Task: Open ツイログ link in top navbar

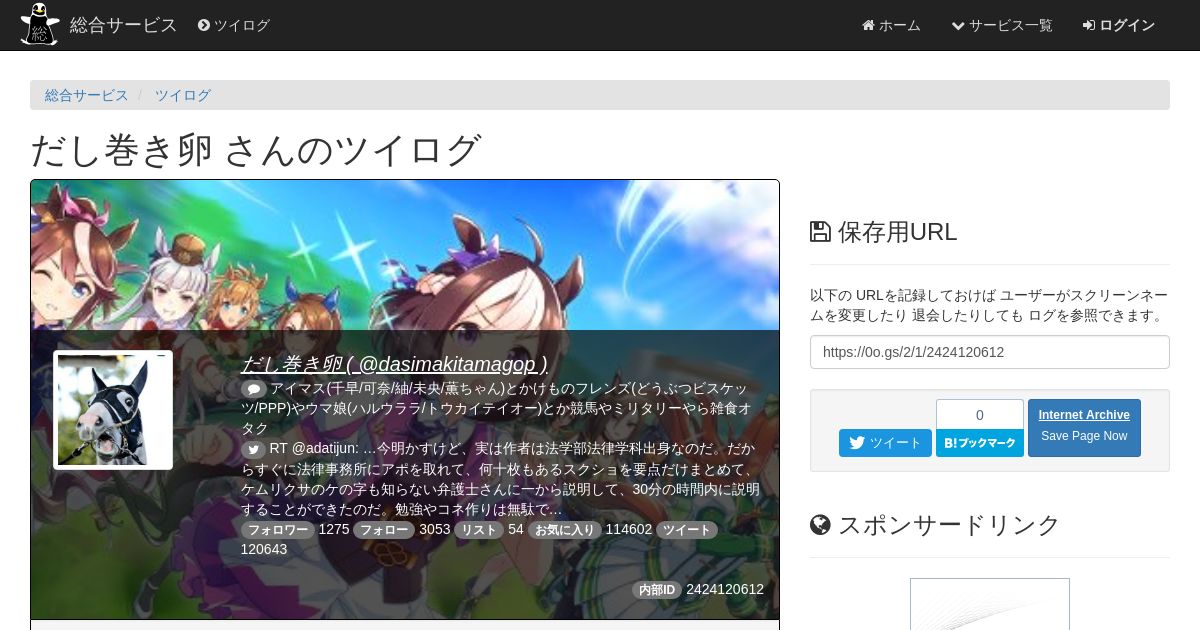Action: [234, 25]
